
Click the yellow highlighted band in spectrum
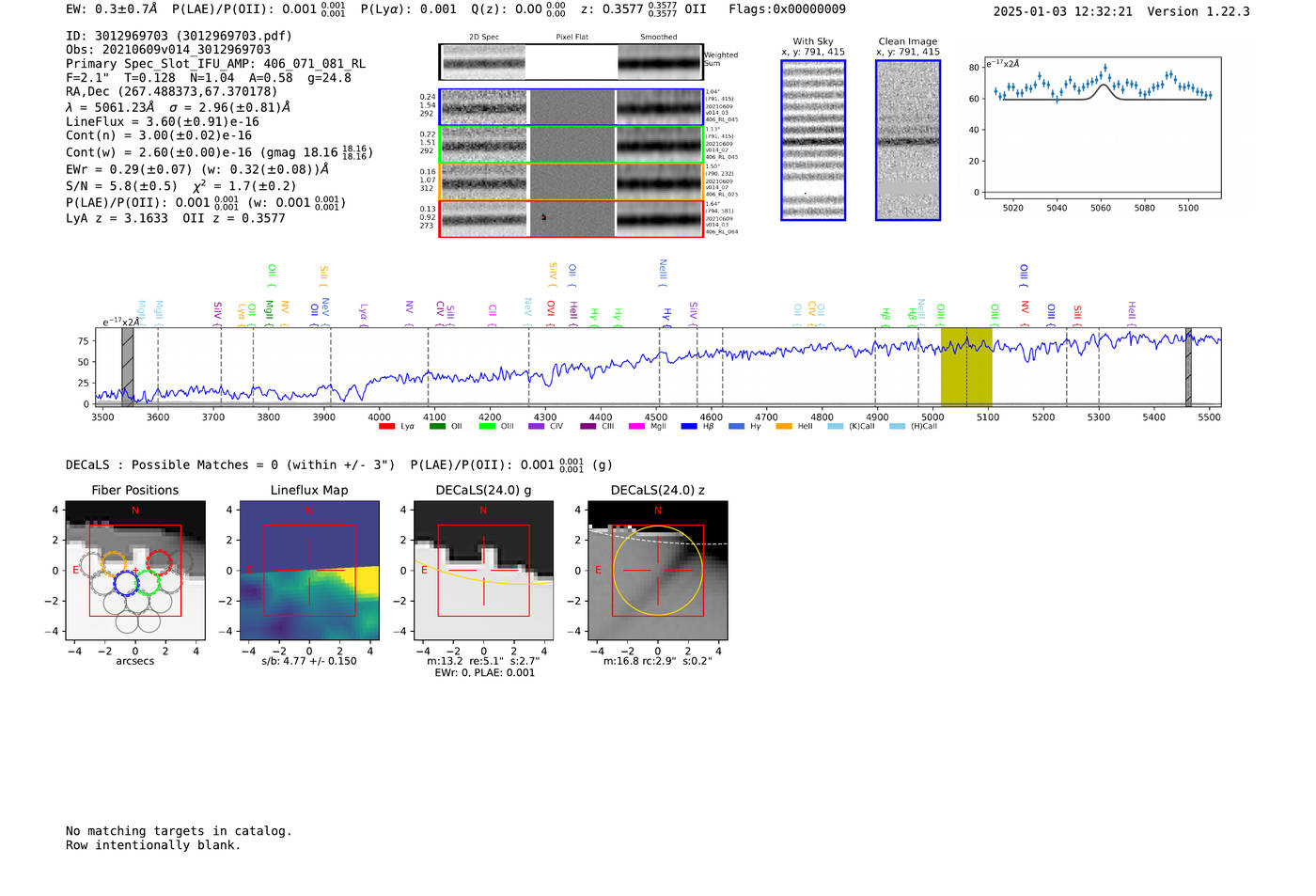pos(966,367)
